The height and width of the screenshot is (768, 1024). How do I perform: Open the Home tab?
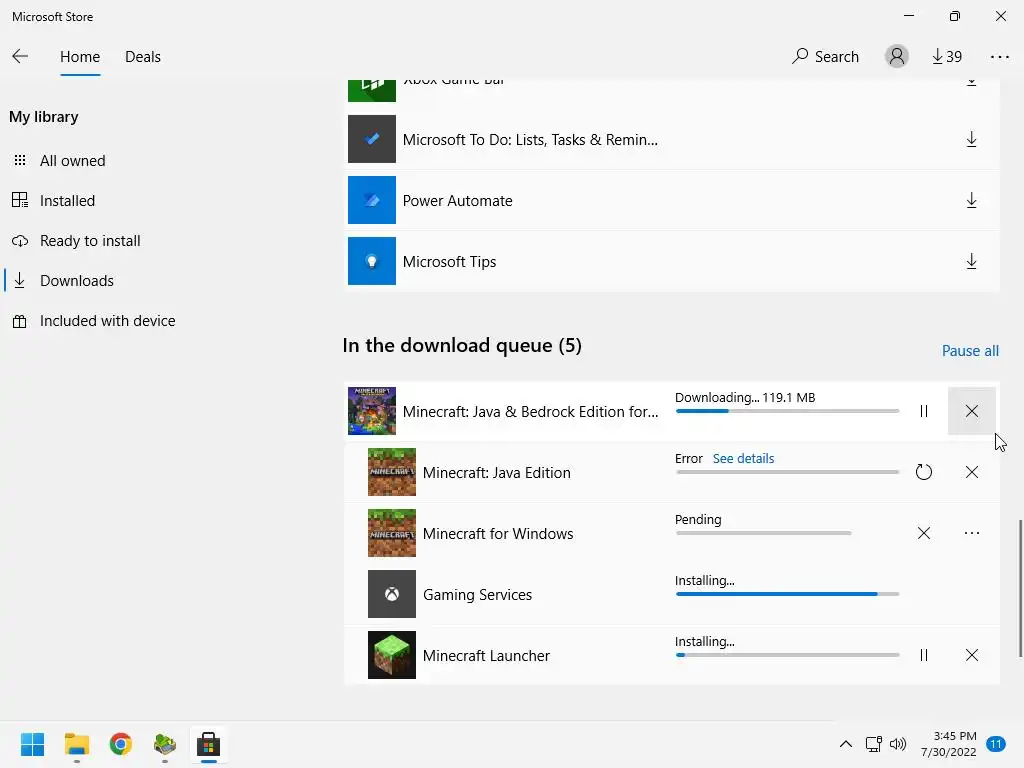pyautogui.click(x=80, y=57)
